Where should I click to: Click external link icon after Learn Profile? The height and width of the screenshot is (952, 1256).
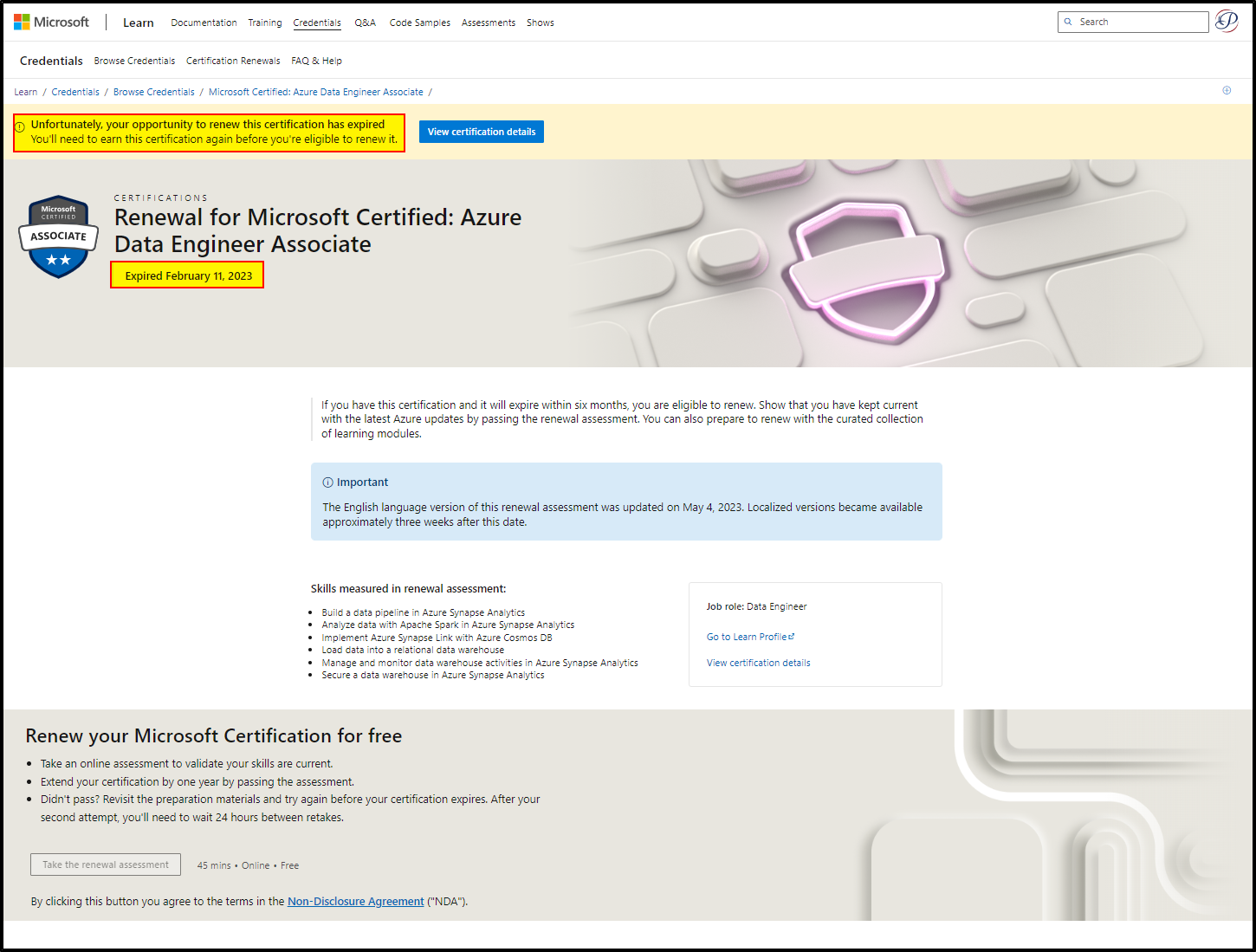point(791,637)
